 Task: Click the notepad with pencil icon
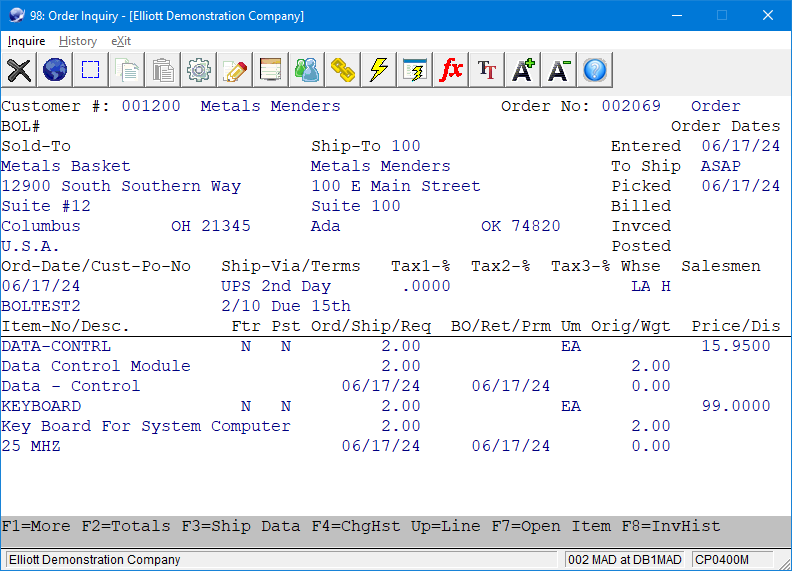(x=235, y=70)
